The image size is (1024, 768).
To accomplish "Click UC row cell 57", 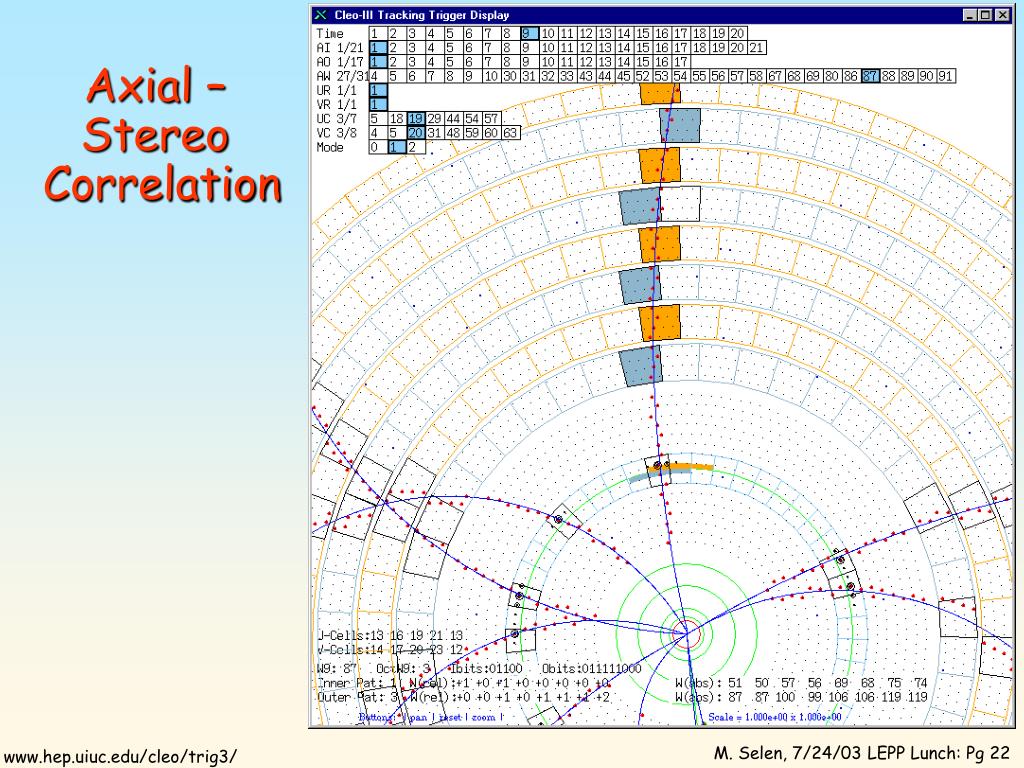I will coord(491,119).
